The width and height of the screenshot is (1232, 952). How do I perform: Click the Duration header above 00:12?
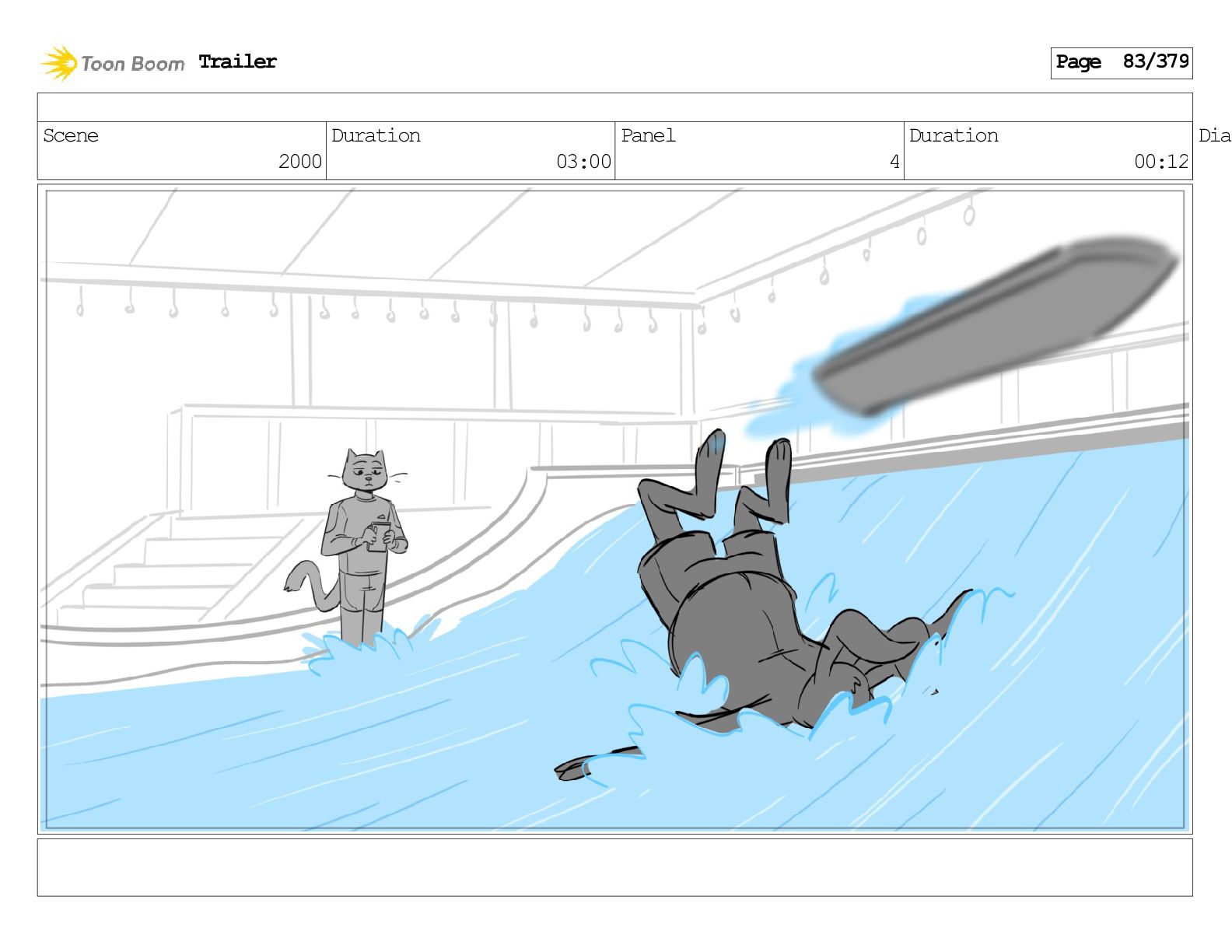coord(954,135)
